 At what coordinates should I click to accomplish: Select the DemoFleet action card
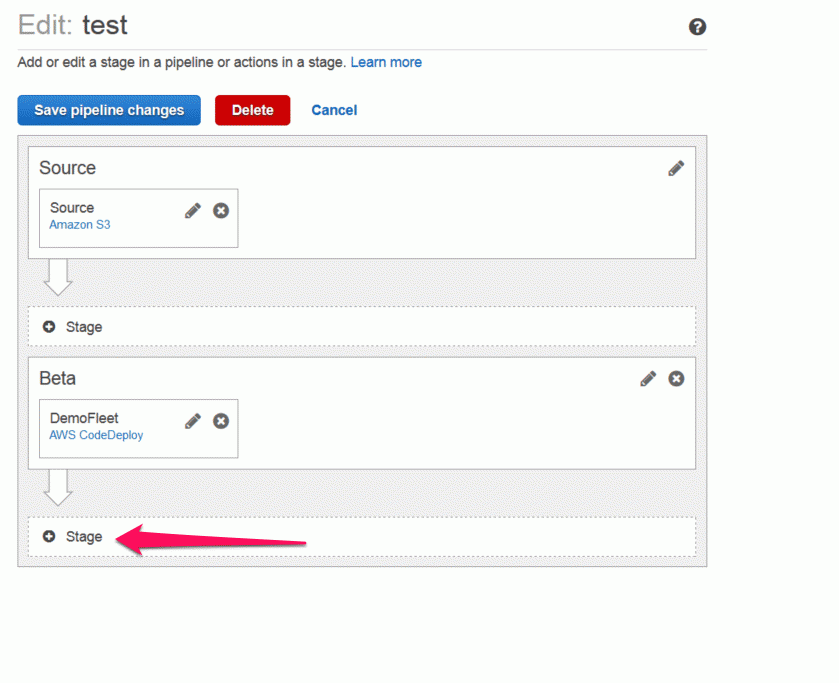pos(139,428)
